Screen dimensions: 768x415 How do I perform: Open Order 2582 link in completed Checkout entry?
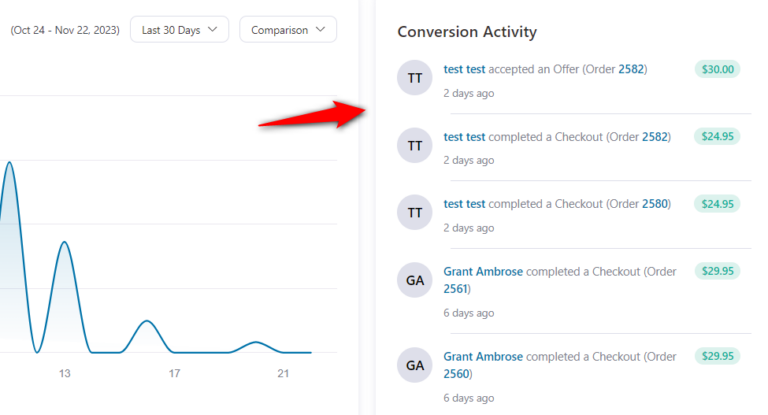(x=654, y=136)
